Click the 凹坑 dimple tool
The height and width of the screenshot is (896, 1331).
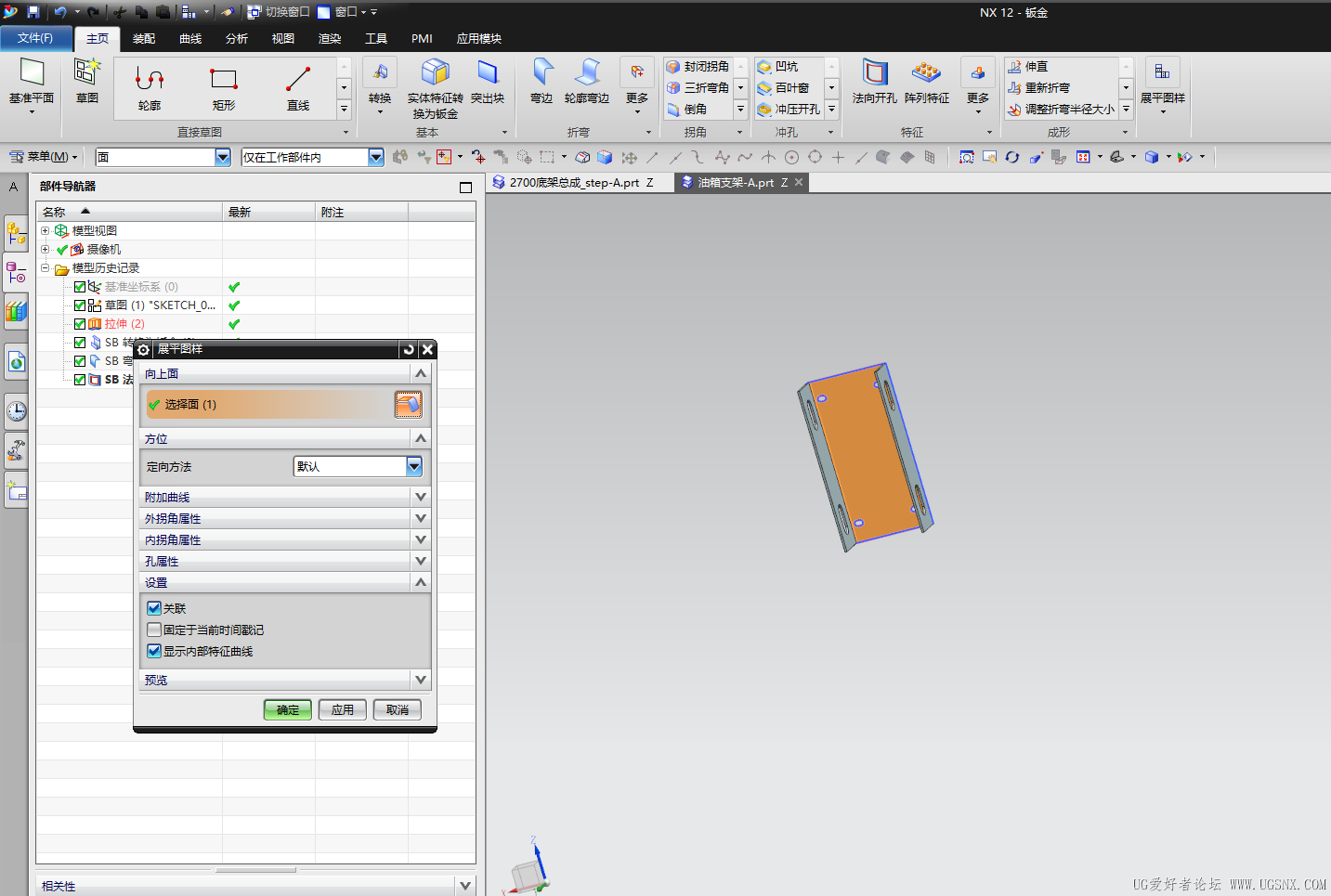[x=778, y=67]
